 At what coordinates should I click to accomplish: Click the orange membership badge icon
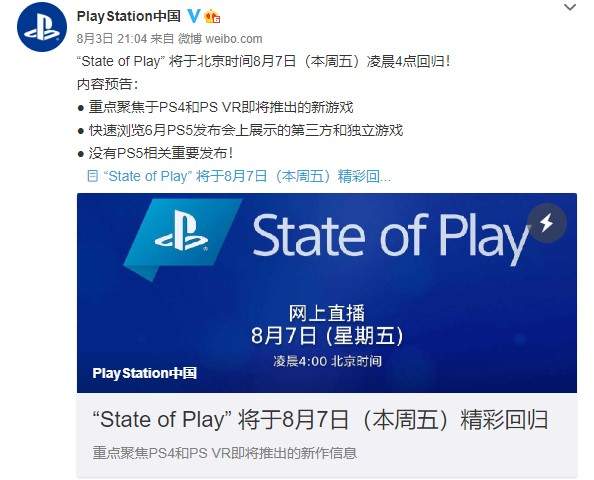pos(213,17)
